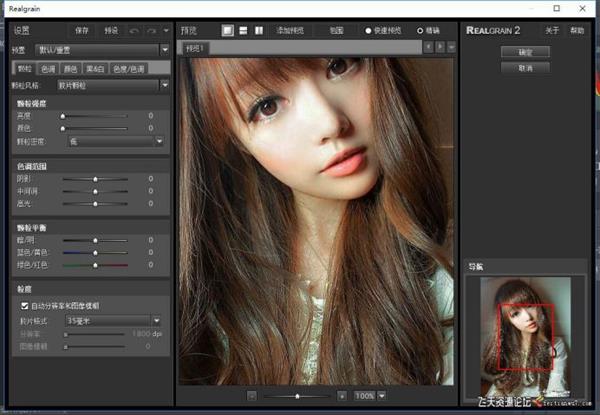
Task: Select single-pane preview layout icon
Action: 228,31
